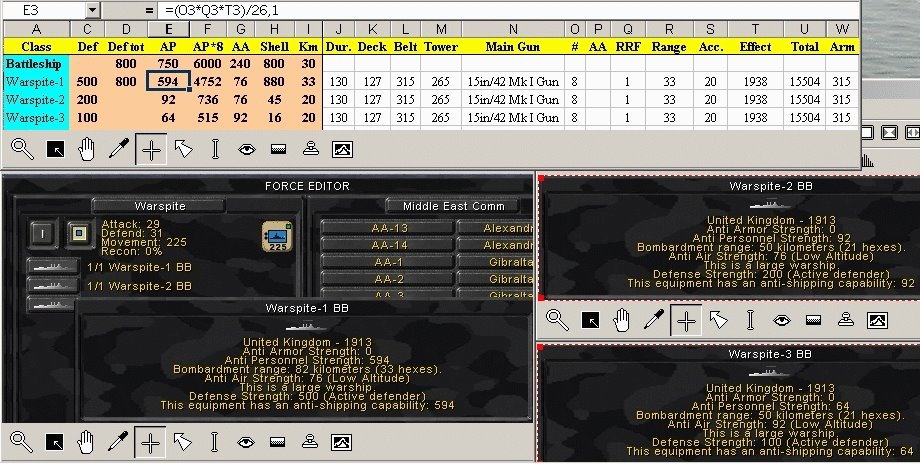Image resolution: width=920 pixels, height=464 pixels.
Task: Choose the eyedropper under the Warspite-2 BB panel
Action: pyautogui.click(x=654, y=320)
